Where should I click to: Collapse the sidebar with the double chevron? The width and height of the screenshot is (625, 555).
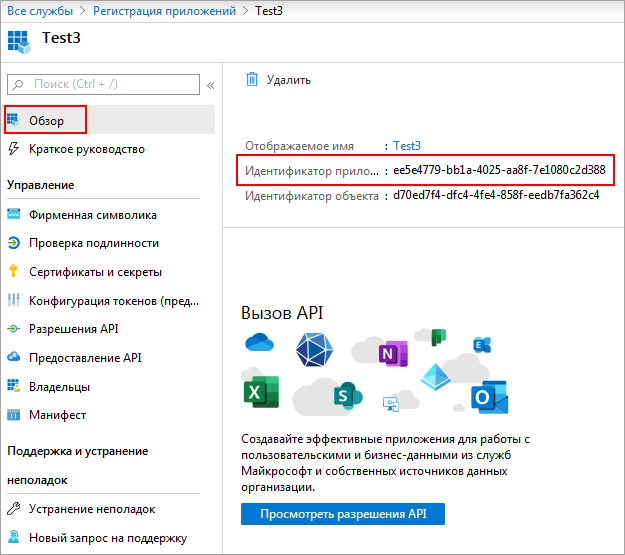click(210, 86)
